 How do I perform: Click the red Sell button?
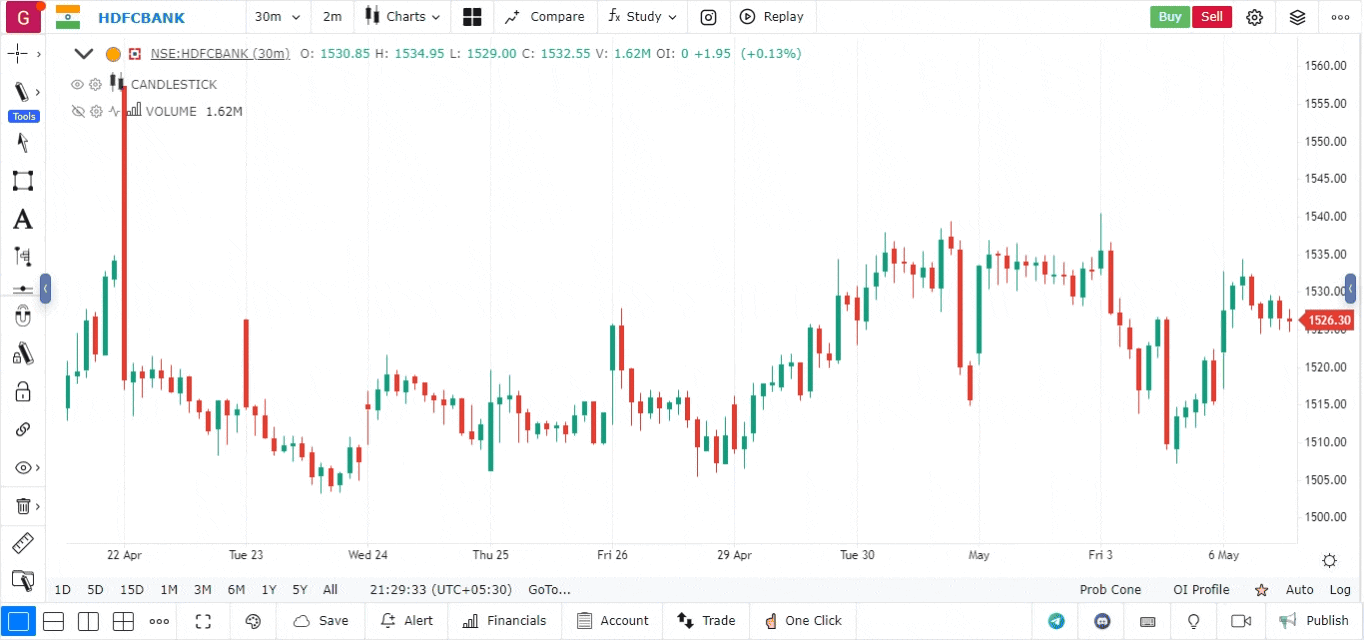[1211, 17]
